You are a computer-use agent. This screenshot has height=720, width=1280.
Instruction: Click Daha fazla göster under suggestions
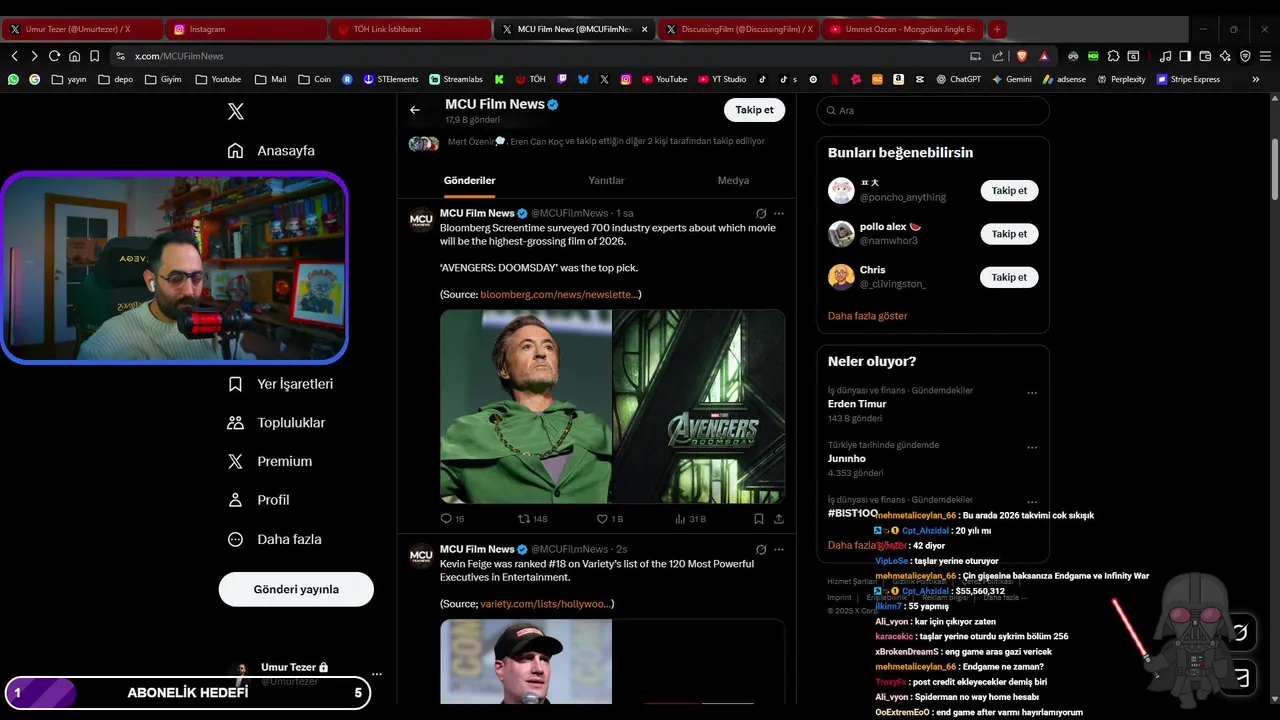867,316
